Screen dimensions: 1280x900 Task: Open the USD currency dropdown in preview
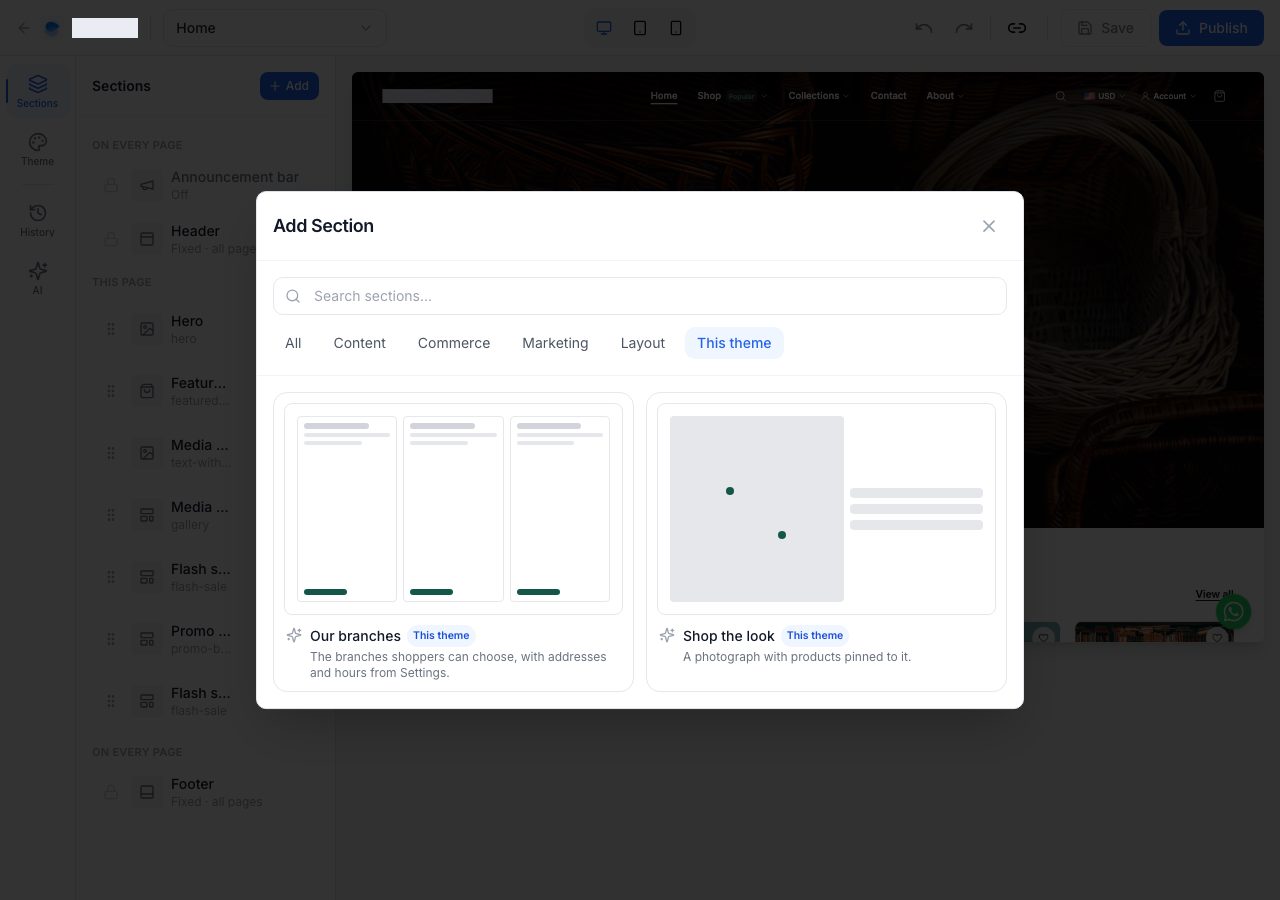pyautogui.click(x=1105, y=96)
